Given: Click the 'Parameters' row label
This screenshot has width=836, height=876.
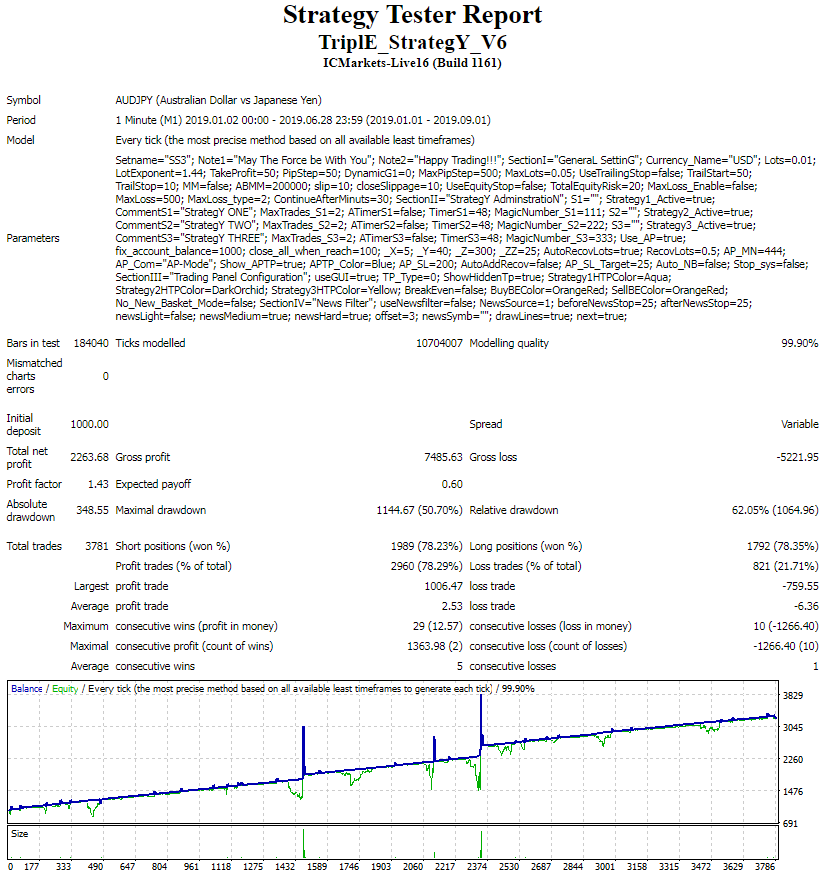Looking at the screenshot, I should tap(33, 238).
